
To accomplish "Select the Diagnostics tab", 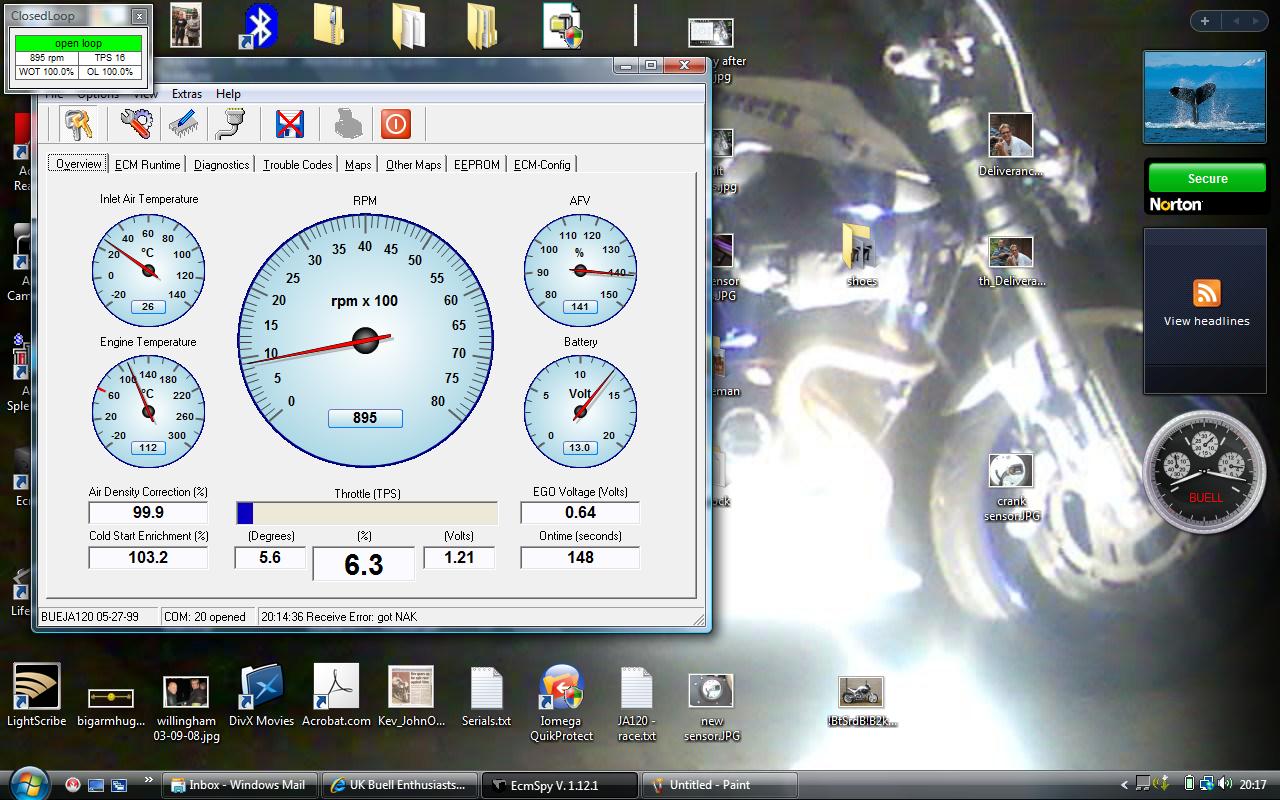I will [221, 165].
